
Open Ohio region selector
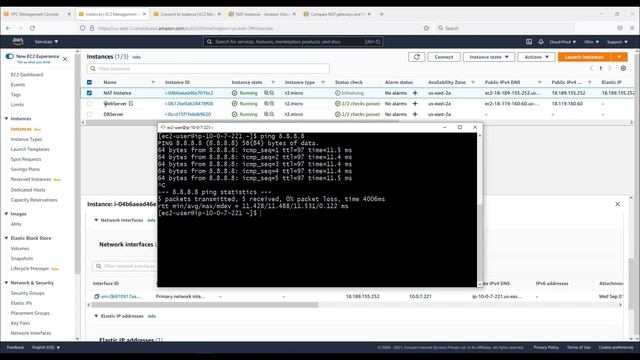tap(591, 42)
